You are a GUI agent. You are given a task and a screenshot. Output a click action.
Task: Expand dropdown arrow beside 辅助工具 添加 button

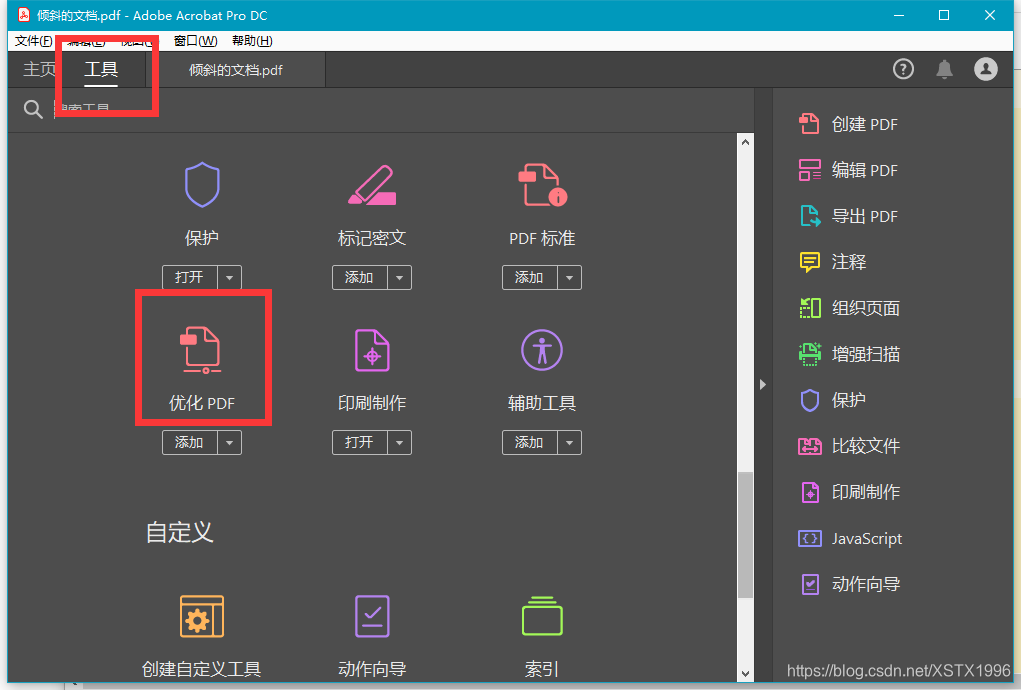tap(569, 443)
